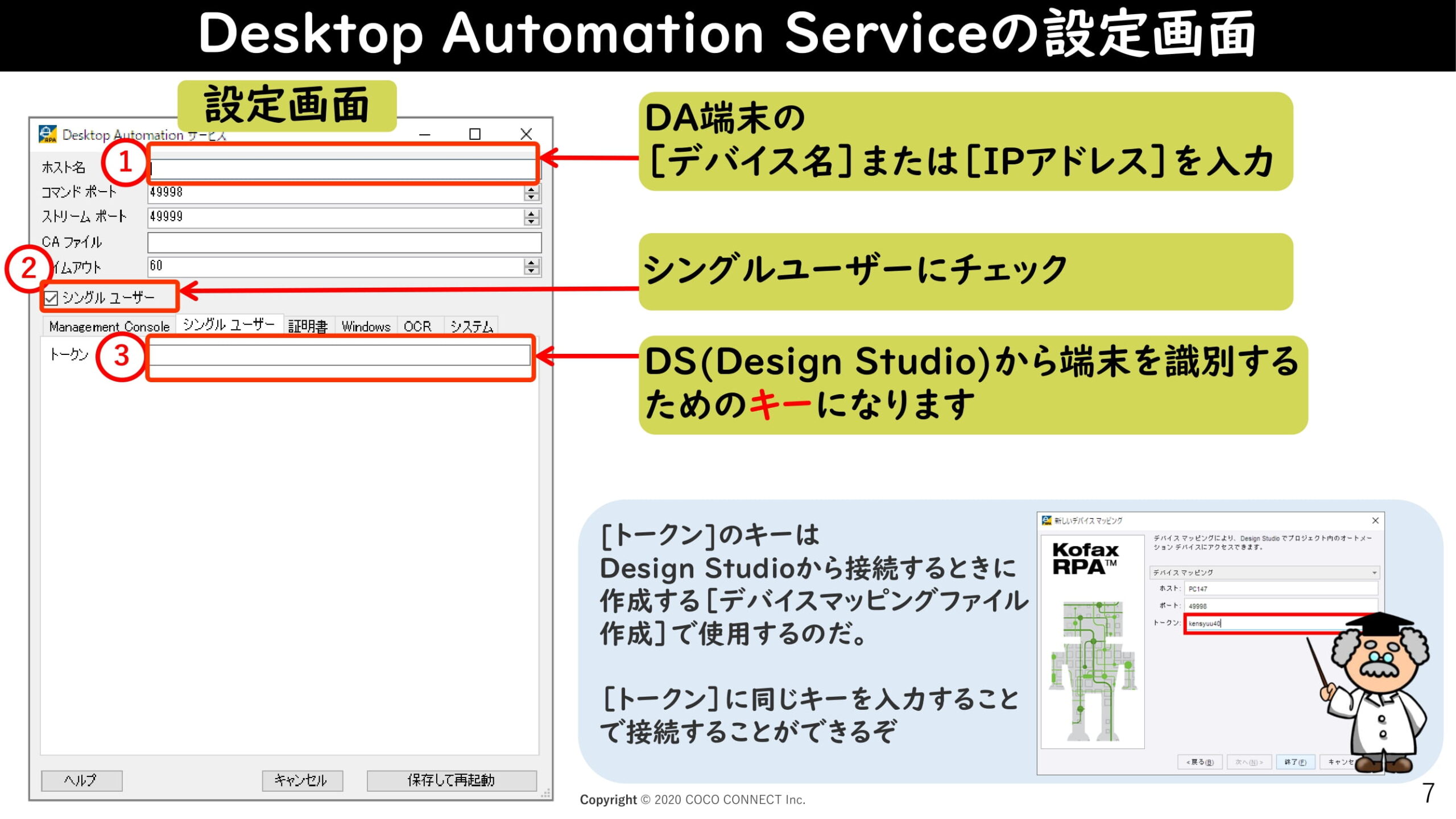The width and height of the screenshot is (1456, 819).
Task: Click the ポート field in device mapping dialog
Action: 1281,606
